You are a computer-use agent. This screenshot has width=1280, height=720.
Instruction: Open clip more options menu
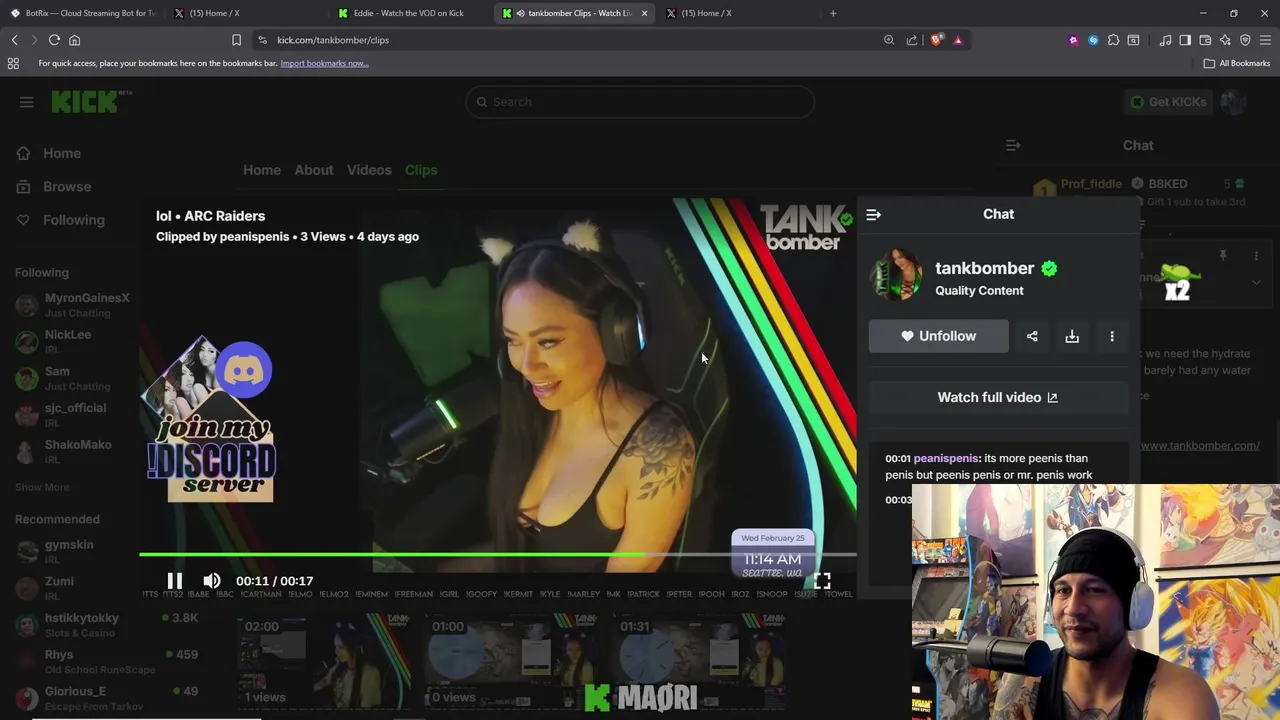click(1112, 336)
